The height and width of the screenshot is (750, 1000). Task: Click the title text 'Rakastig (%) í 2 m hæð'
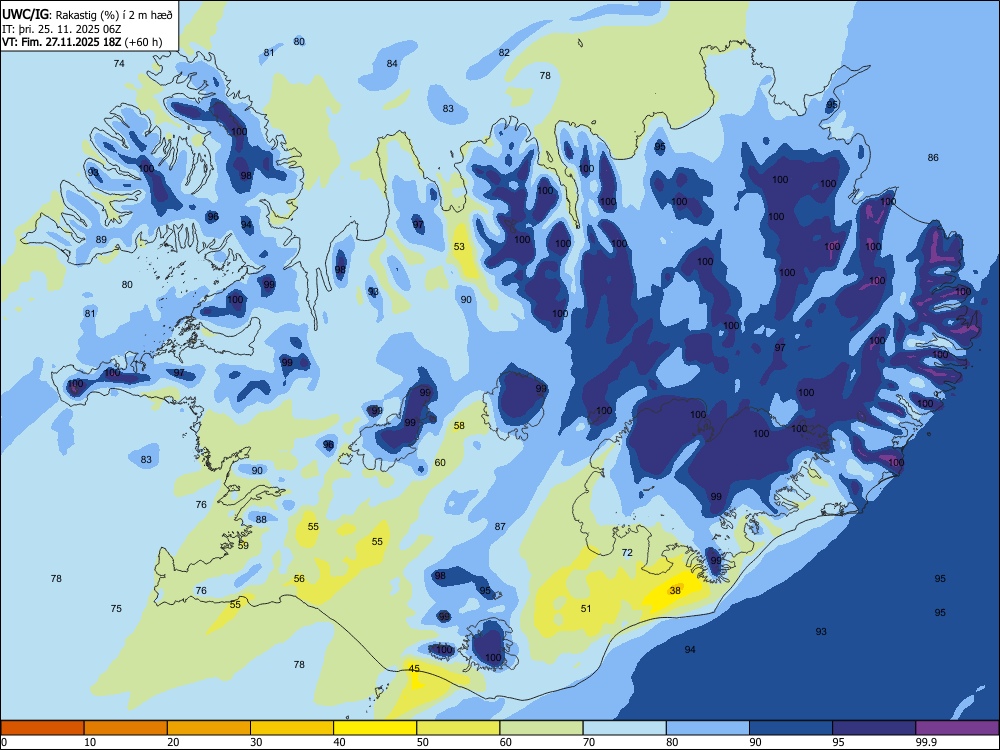point(114,15)
